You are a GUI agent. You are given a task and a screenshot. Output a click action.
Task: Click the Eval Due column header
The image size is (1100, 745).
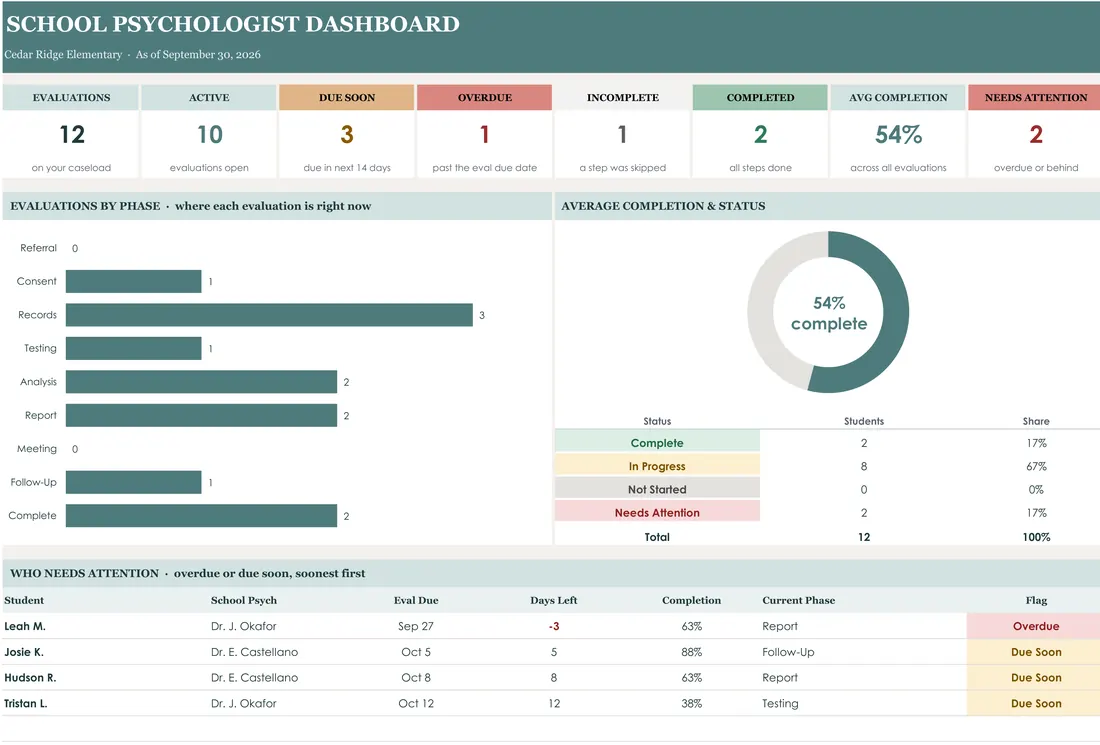(x=416, y=600)
